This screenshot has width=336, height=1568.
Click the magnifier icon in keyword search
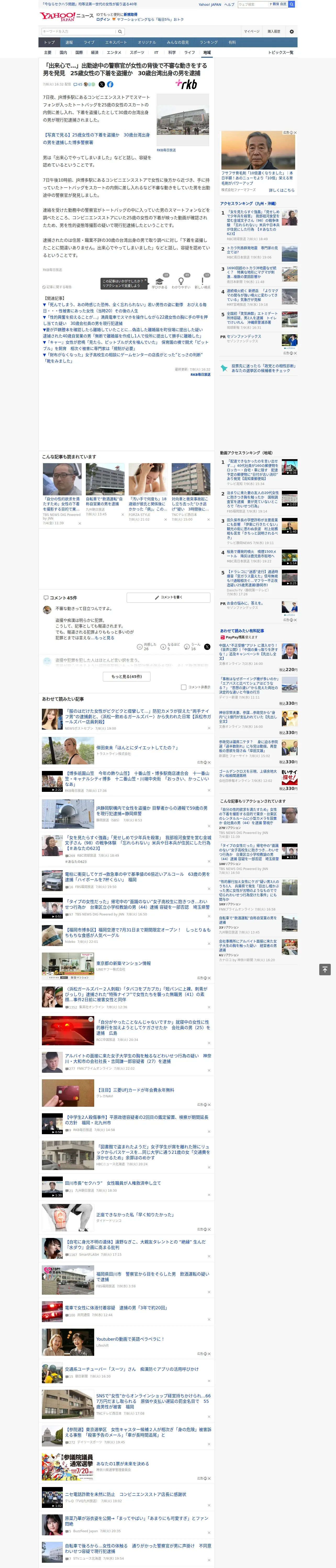[x=120, y=32]
